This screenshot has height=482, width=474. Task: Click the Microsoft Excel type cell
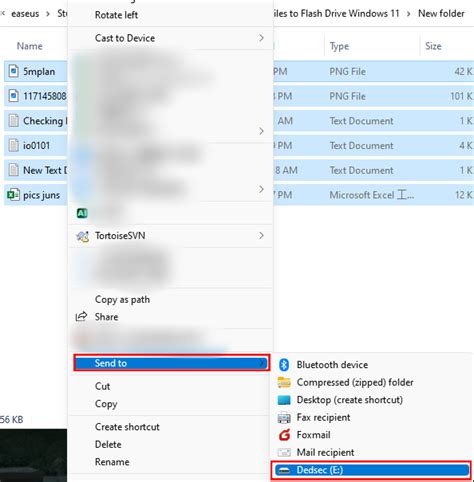pyautogui.click(x=372, y=195)
